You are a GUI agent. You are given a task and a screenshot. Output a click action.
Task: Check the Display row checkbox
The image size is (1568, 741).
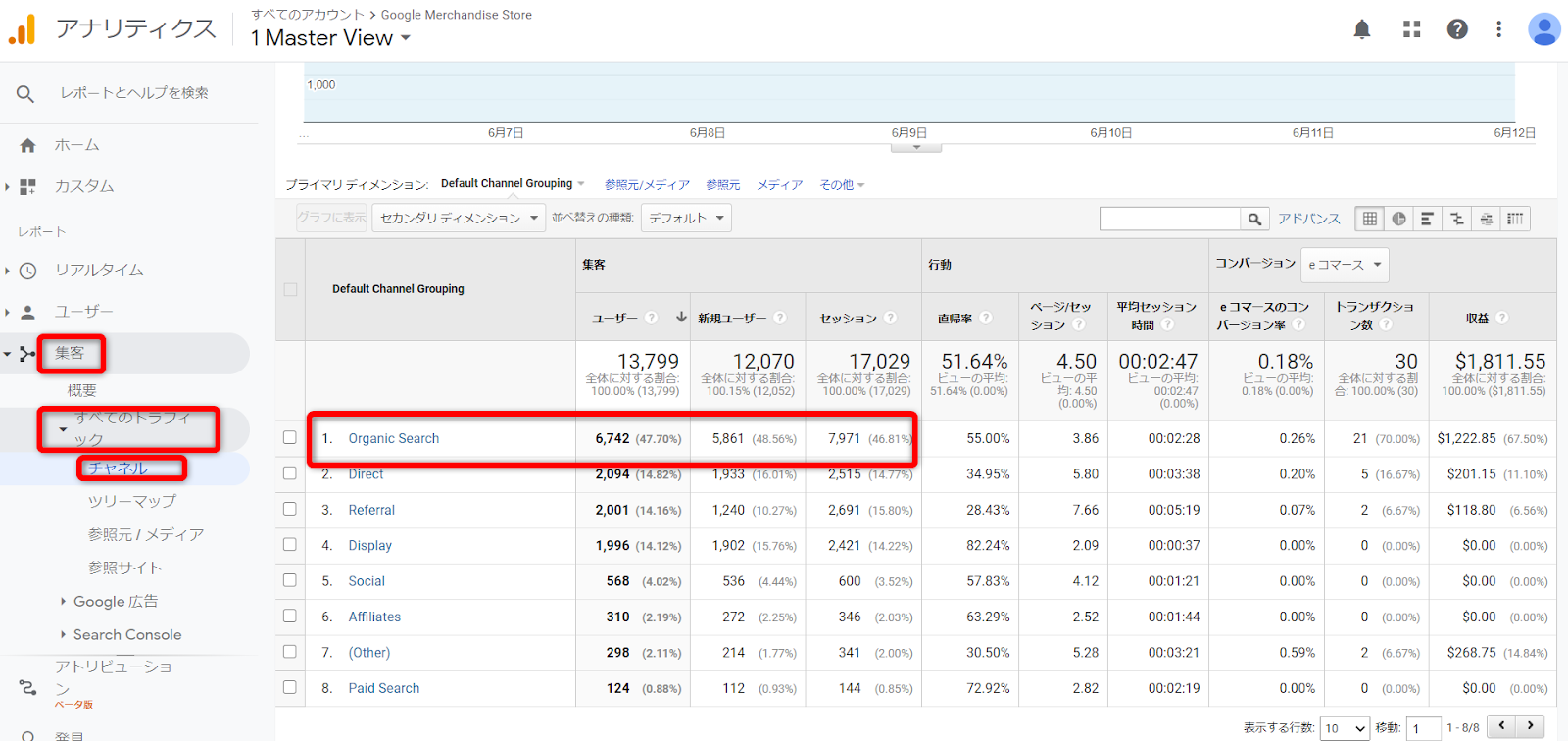(x=290, y=544)
